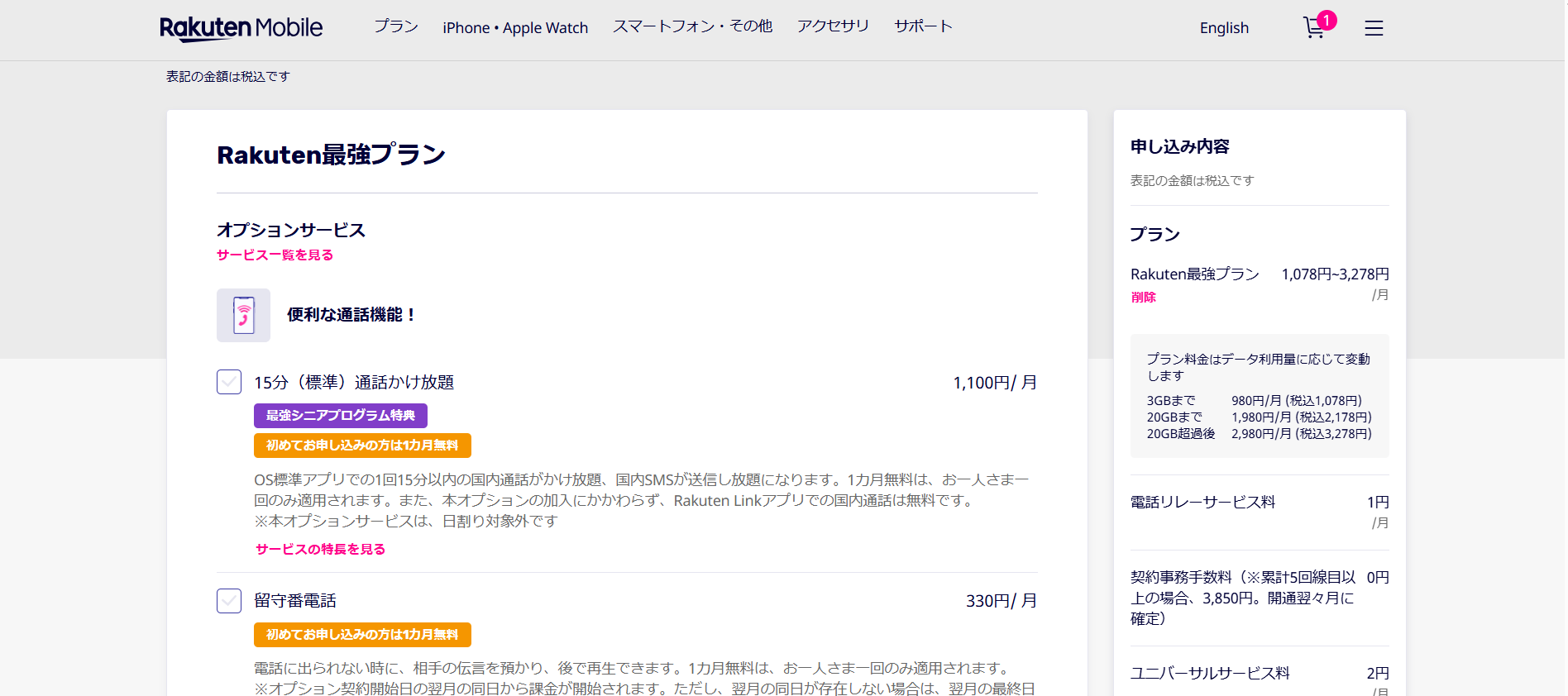Open サービスの特長を見る link
The image size is (1568, 696).
click(x=320, y=550)
